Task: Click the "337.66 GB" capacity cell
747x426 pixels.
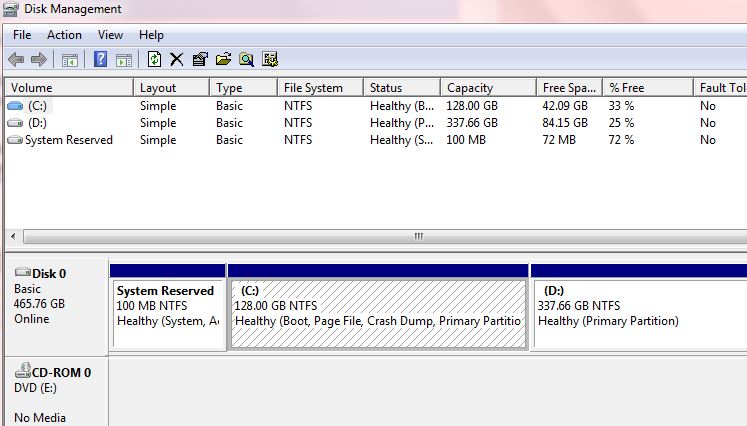Action: pos(472,123)
